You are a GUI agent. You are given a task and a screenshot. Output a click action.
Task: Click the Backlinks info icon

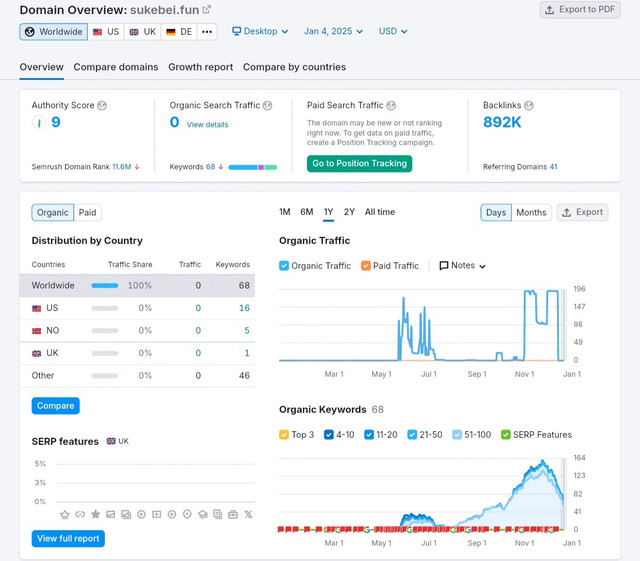pos(529,106)
